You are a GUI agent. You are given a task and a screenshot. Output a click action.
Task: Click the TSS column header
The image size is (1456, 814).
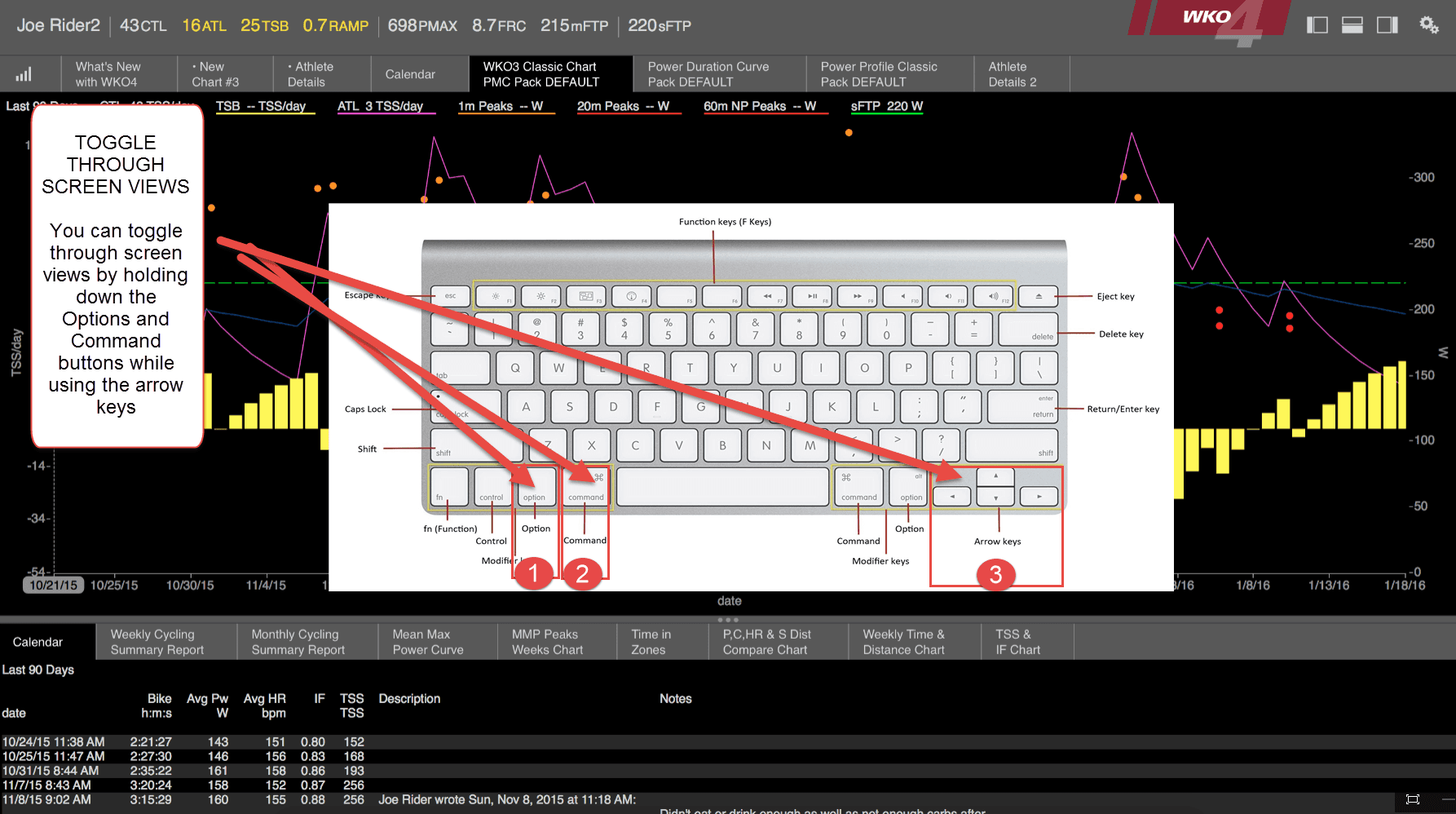pos(352,706)
